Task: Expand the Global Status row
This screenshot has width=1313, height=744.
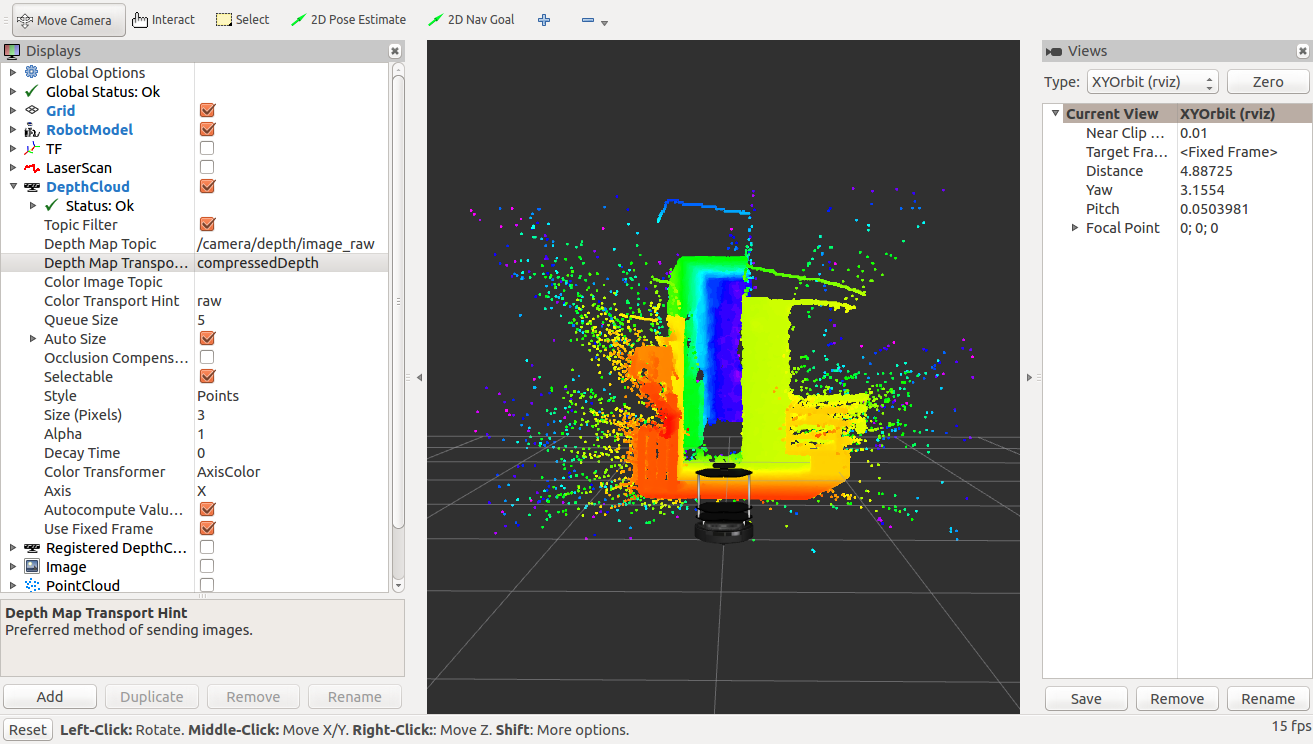Action: (12, 91)
